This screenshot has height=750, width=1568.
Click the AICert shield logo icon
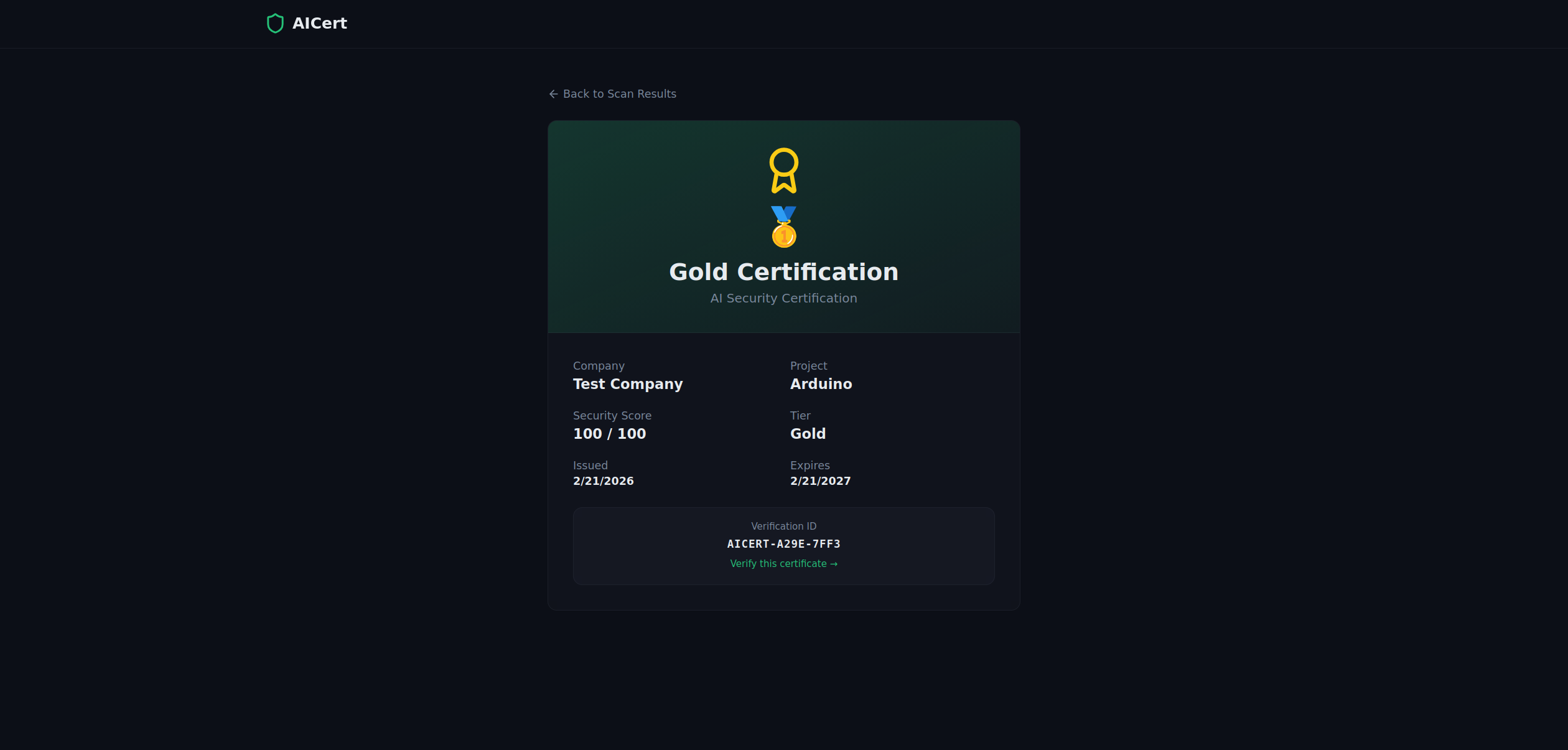point(275,24)
